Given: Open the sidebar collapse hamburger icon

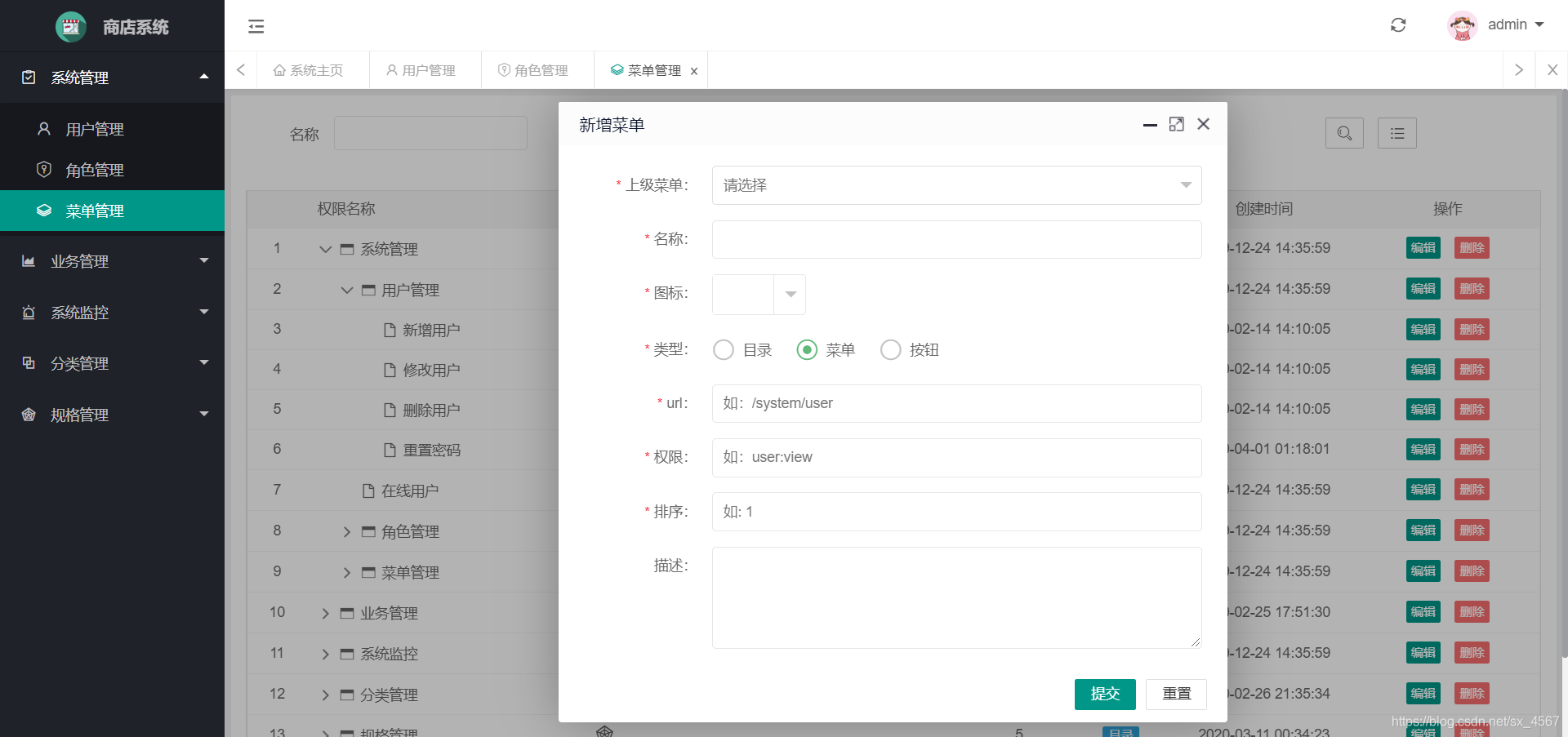Looking at the screenshot, I should tap(256, 26).
